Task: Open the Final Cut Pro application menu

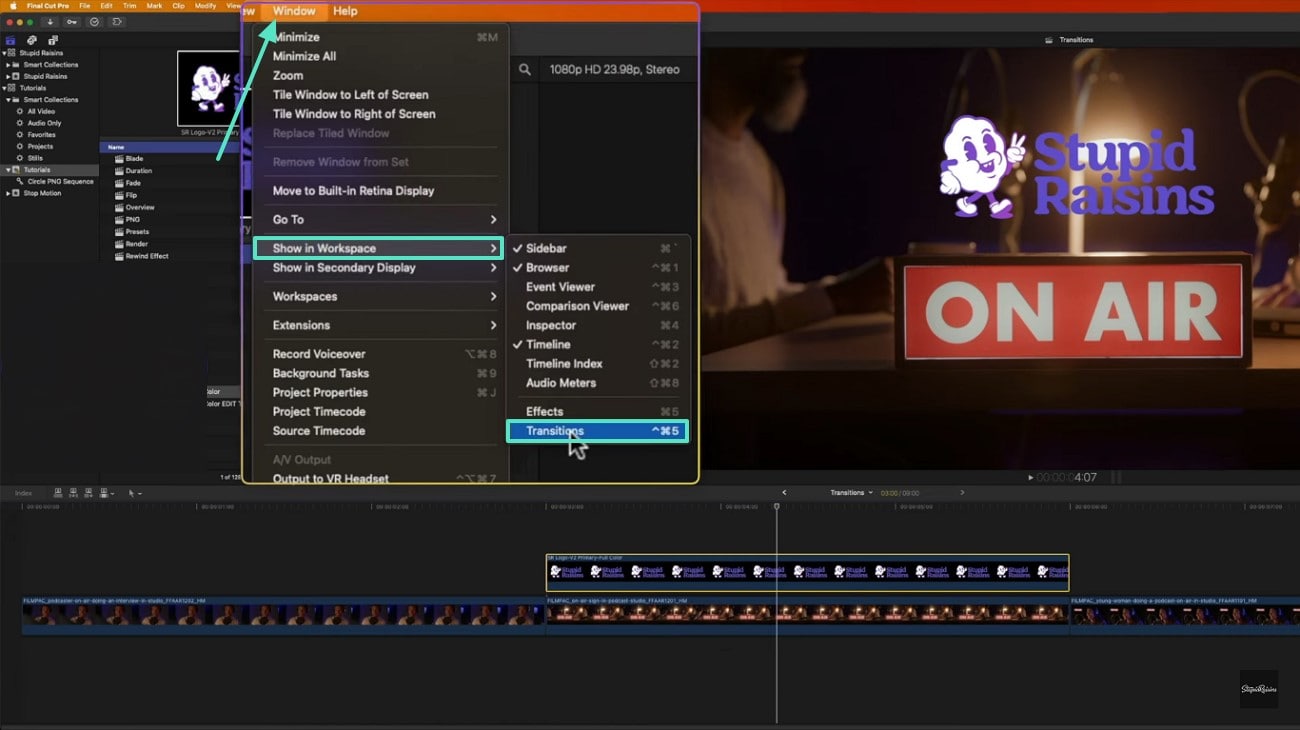Action: pos(47,6)
